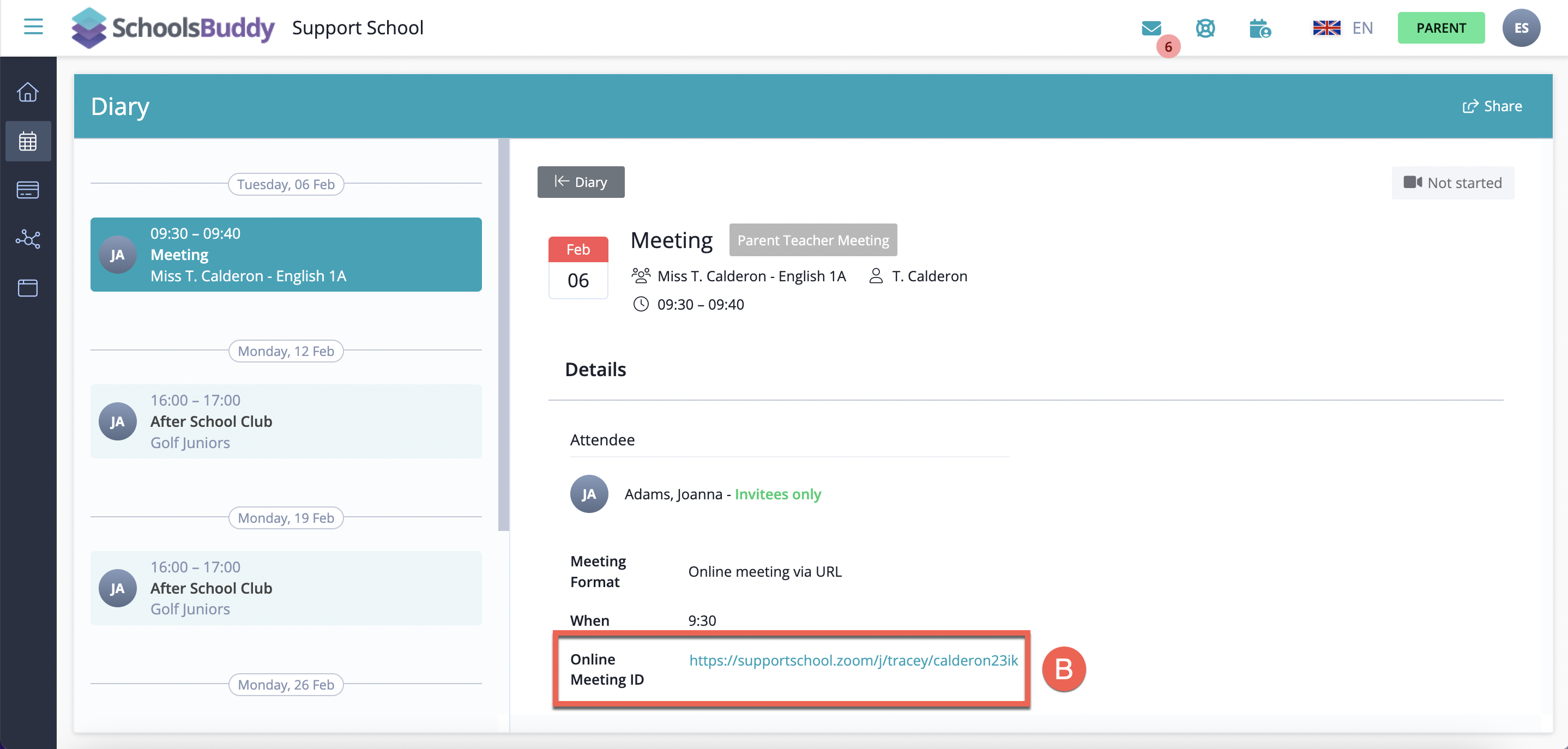Select the 19 Feb After School Club entry

286,588
